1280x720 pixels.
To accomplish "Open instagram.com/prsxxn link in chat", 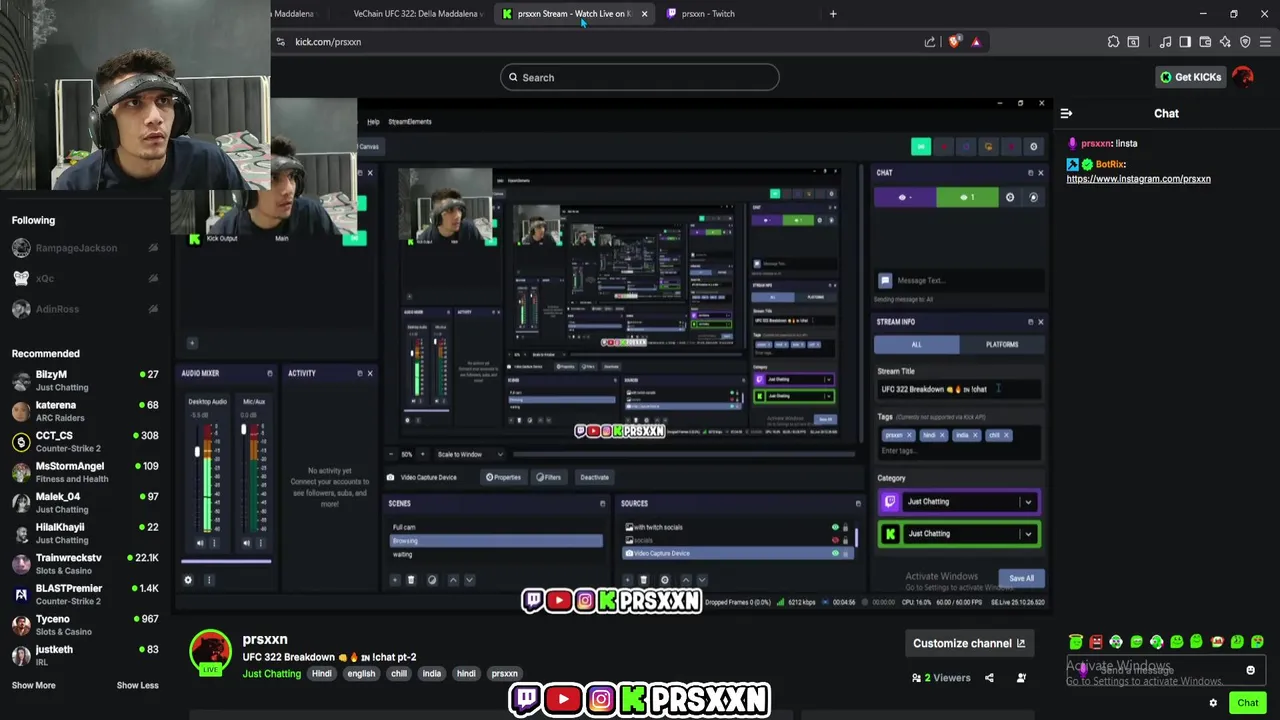I will point(1138,179).
